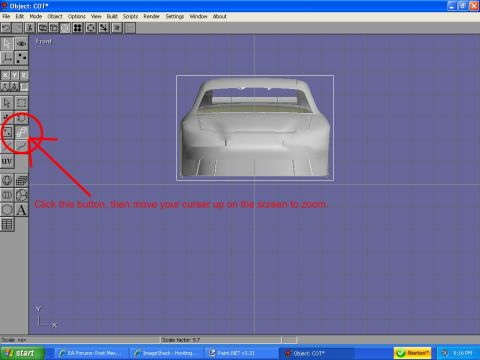Choose the Rotate tool

pyautogui.click(x=21, y=118)
